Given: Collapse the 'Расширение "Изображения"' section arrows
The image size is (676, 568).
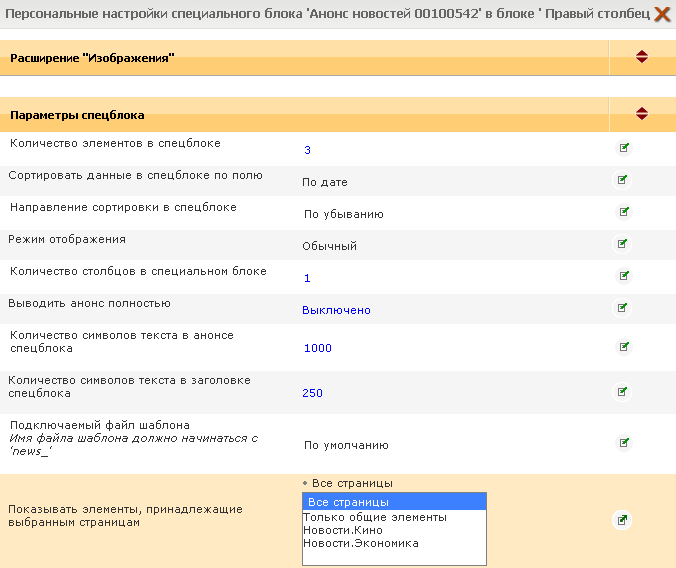Looking at the screenshot, I should tap(642, 58).
